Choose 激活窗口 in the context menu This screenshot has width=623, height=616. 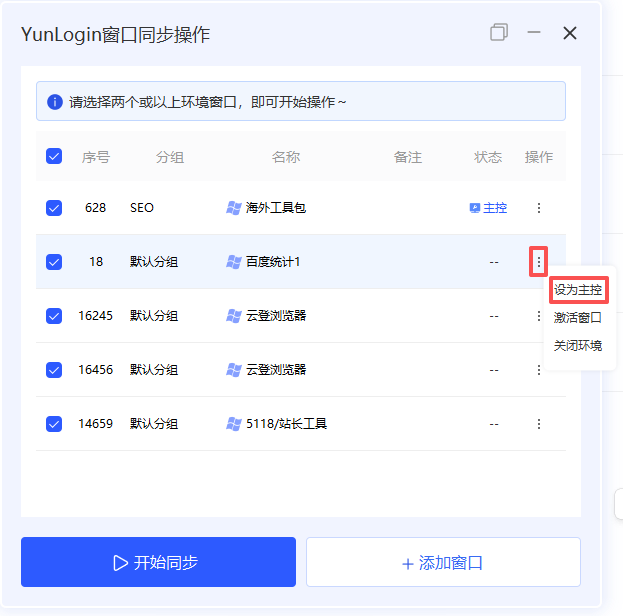(x=578, y=318)
